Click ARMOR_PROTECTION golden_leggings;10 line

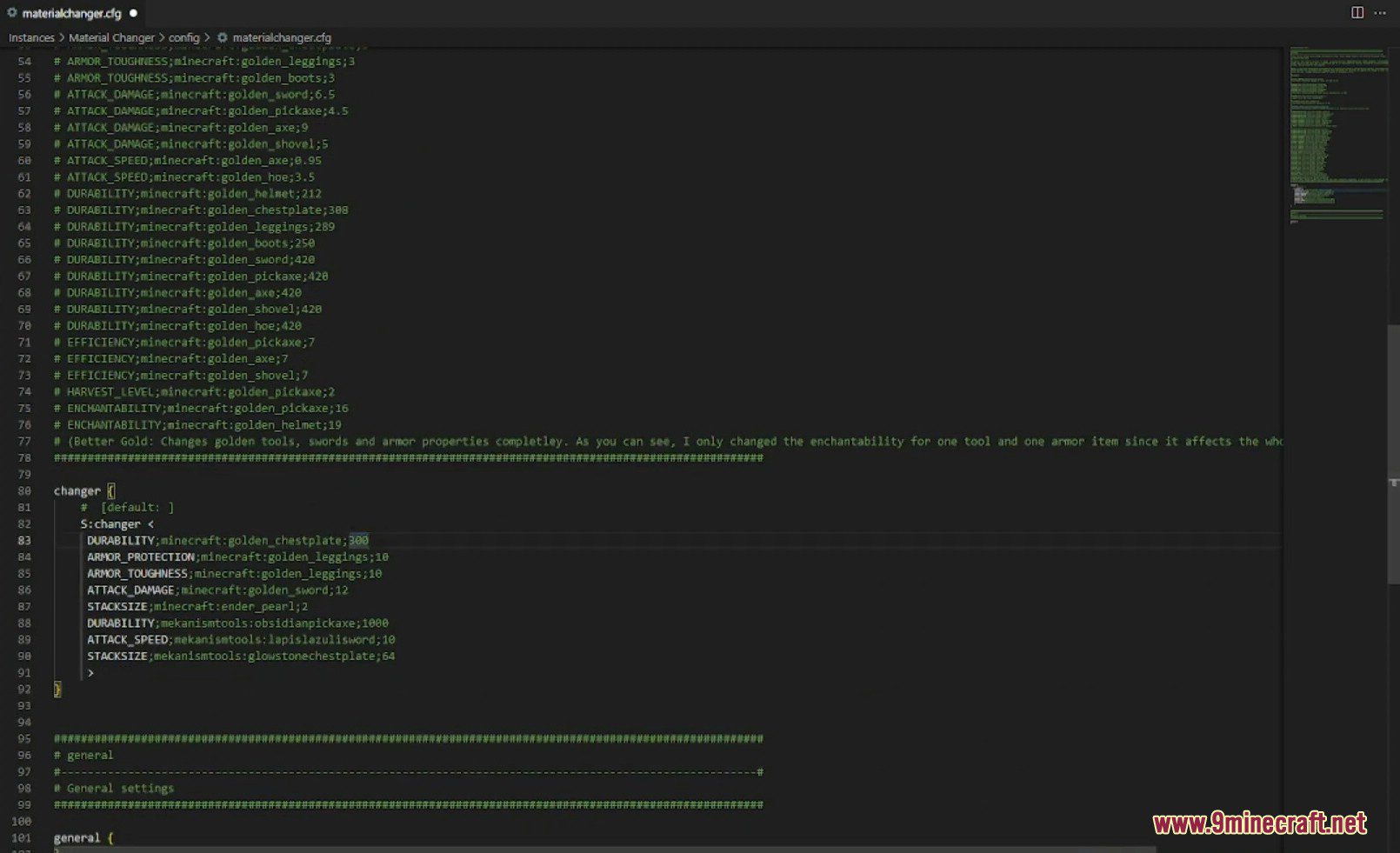tap(237, 556)
